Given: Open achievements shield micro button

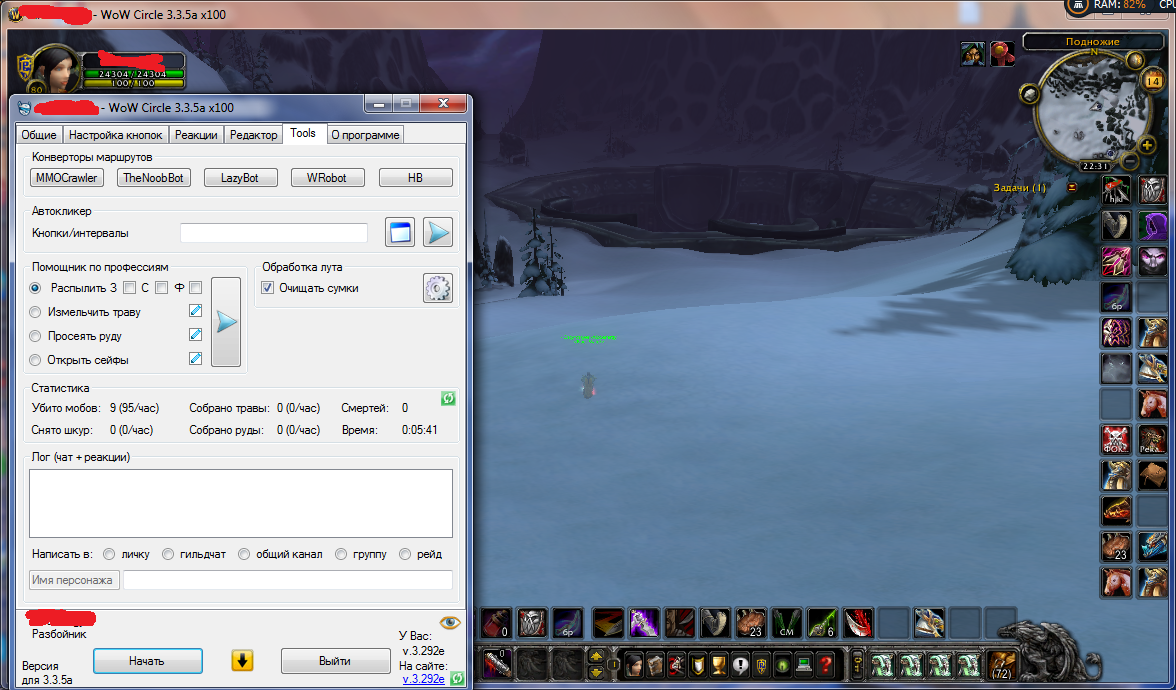Looking at the screenshot, I should [698, 664].
